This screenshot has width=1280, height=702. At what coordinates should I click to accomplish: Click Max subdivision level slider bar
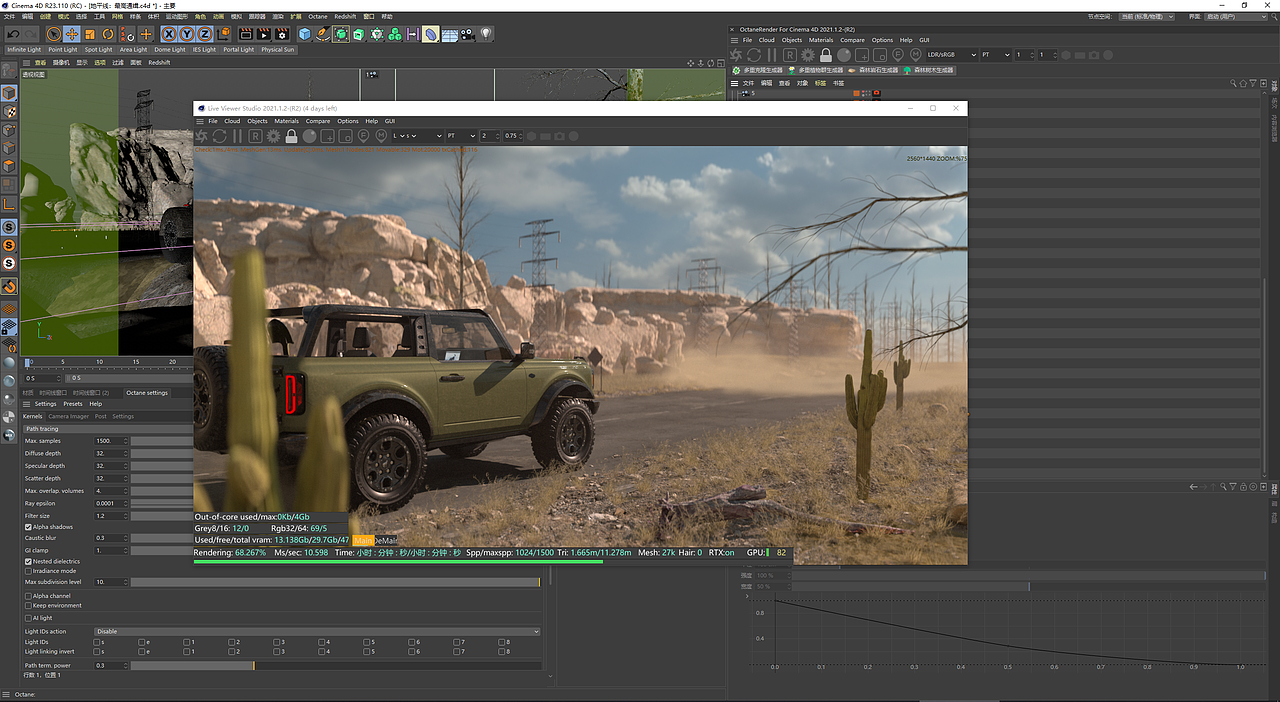click(x=336, y=582)
